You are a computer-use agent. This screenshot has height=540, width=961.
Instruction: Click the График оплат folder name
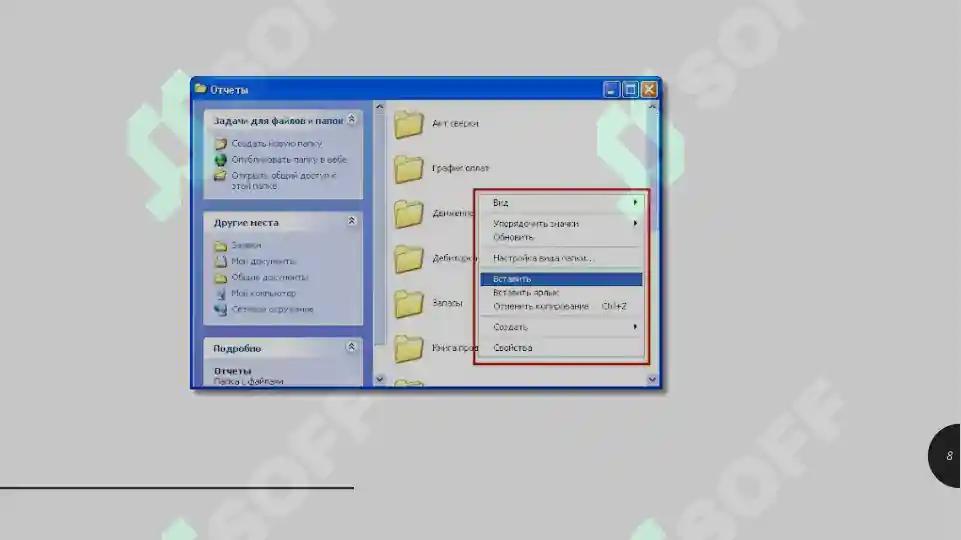pos(460,168)
